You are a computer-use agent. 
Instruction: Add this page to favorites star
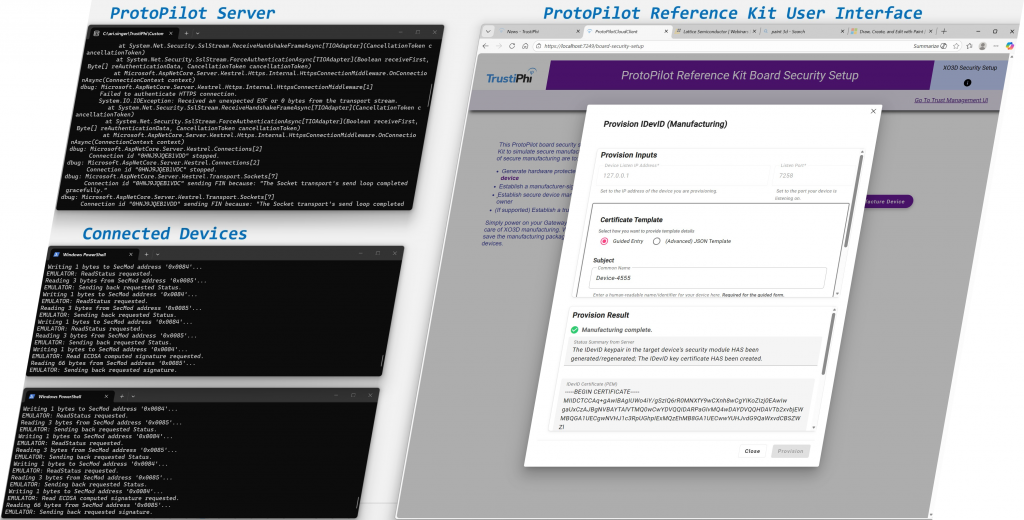956,46
